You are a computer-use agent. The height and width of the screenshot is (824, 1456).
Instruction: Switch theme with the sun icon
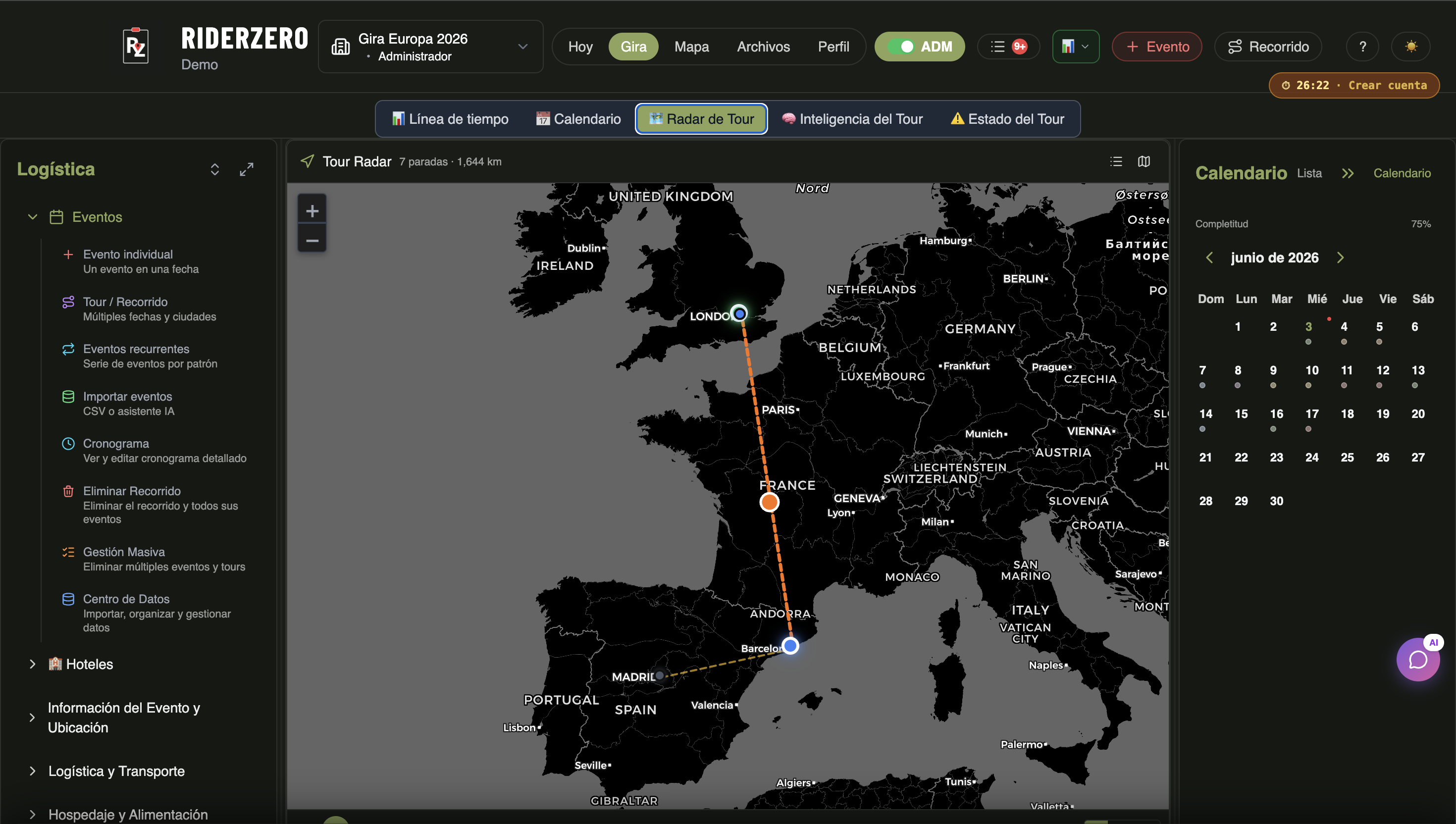point(1411,47)
